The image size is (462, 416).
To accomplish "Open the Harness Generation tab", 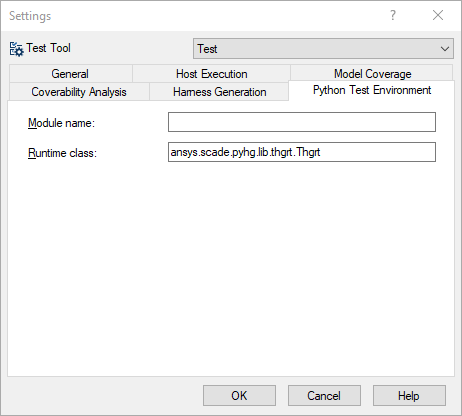I will [219, 92].
